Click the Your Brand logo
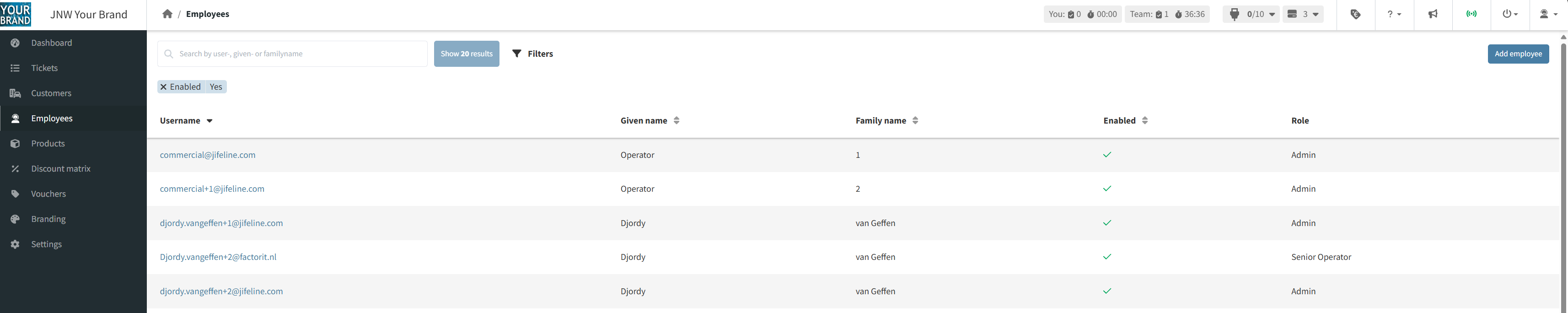This screenshot has height=313, width=1568. [x=16, y=15]
